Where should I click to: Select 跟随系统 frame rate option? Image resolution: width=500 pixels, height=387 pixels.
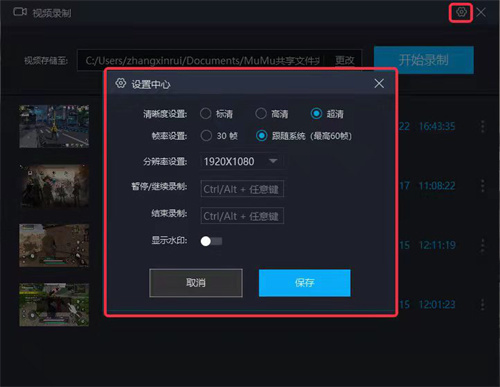pos(261,136)
